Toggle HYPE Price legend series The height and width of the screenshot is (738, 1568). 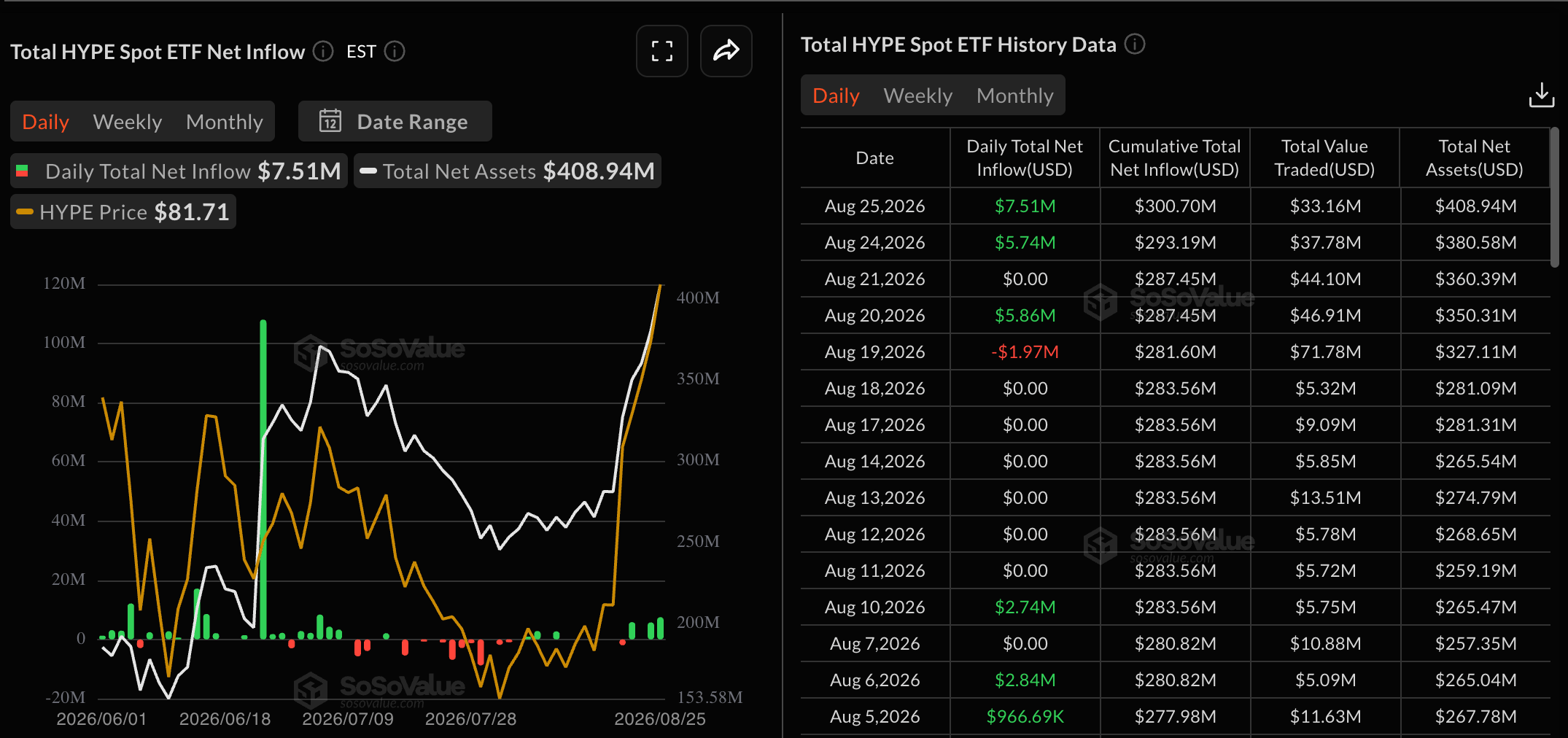(123, 211)
